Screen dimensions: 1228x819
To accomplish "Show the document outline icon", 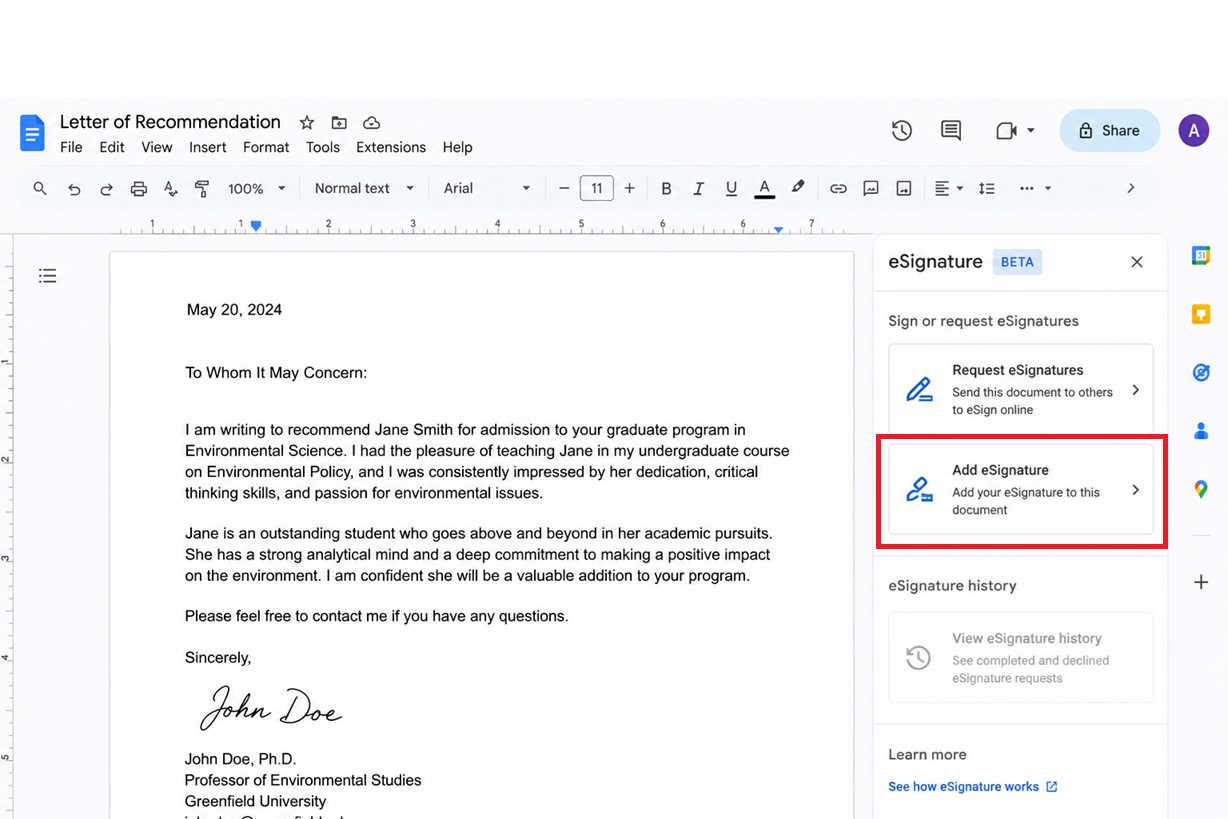I will pos(47,276).
